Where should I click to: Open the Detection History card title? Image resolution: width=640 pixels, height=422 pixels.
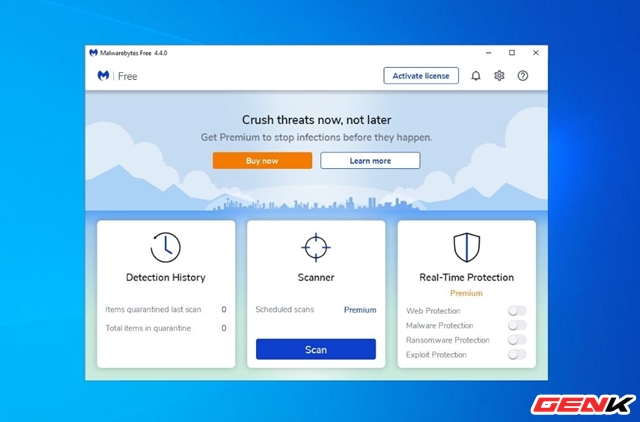(x=166, y=277)
